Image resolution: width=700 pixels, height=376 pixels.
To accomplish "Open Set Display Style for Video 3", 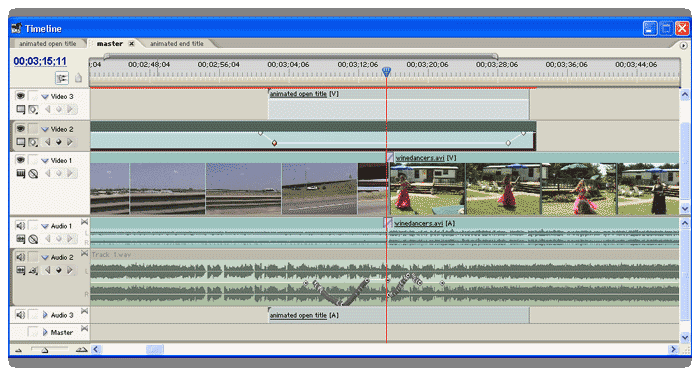I will (x=21, y=109).
